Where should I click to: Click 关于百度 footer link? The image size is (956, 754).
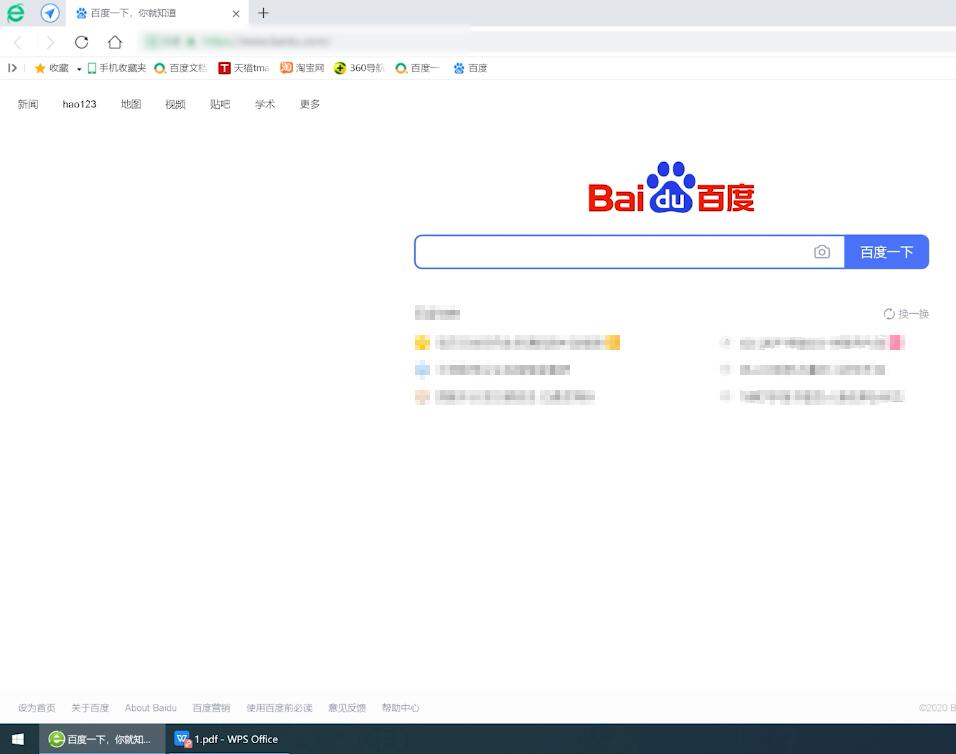pos(90,708)
